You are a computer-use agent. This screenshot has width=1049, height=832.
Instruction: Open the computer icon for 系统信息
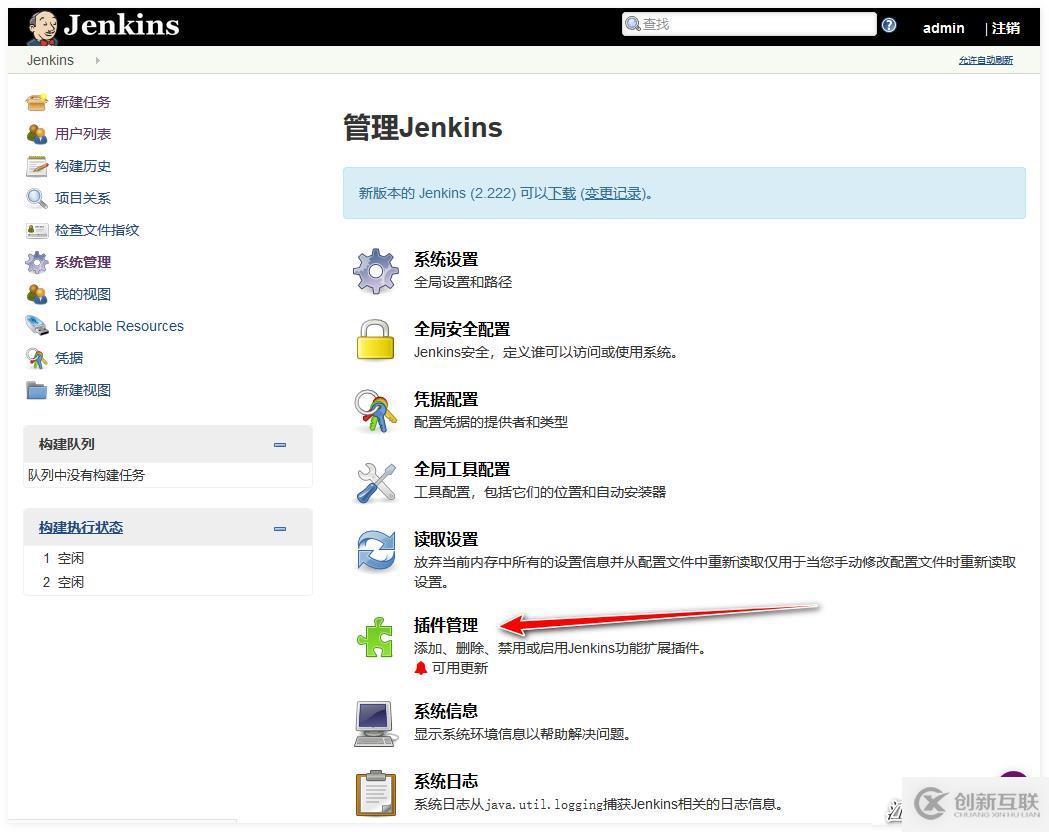375,722
